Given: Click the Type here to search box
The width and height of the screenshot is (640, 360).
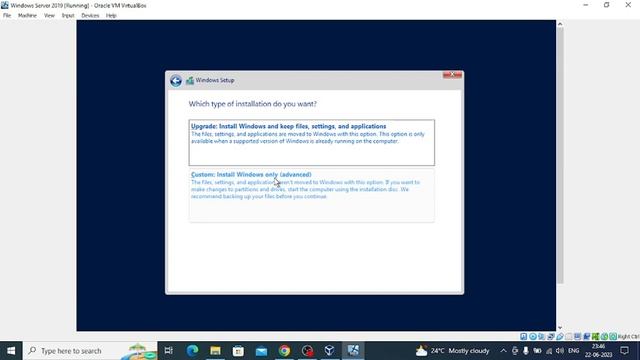Looking at the screenshot, I should 90,351.
